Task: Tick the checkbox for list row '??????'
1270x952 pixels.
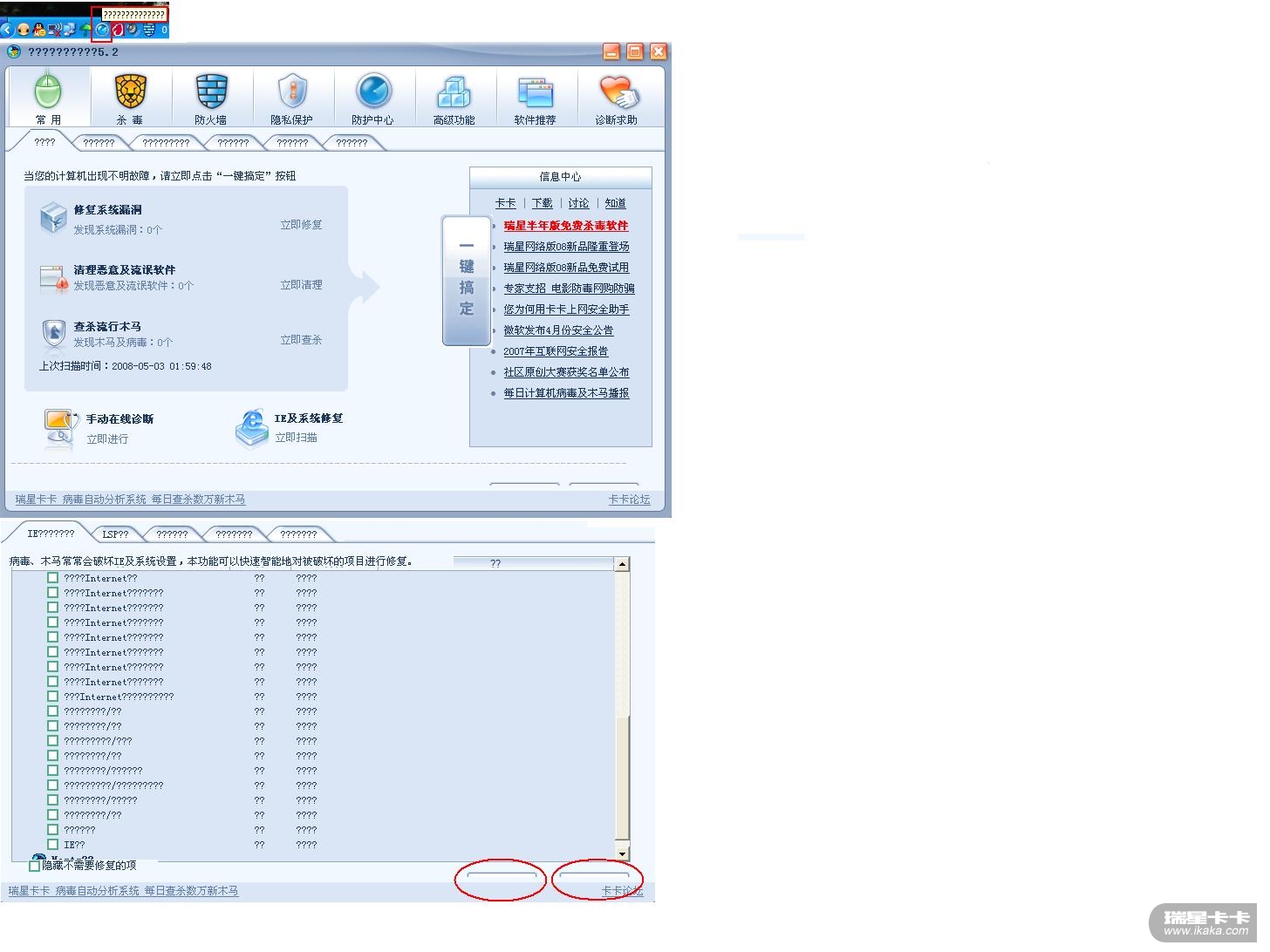Action: point(52,830)
